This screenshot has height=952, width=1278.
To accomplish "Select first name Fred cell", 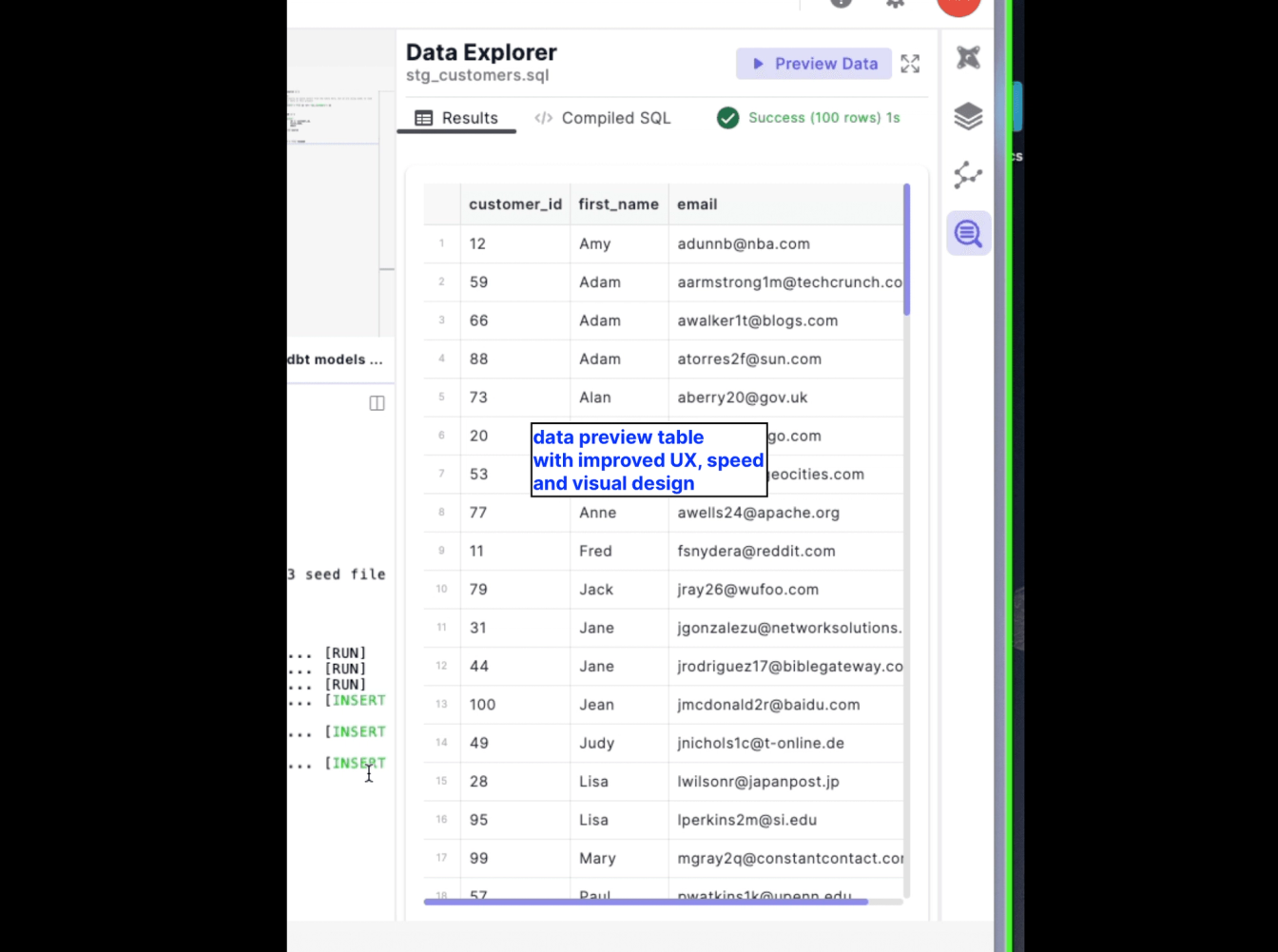I will pos(619,552).
